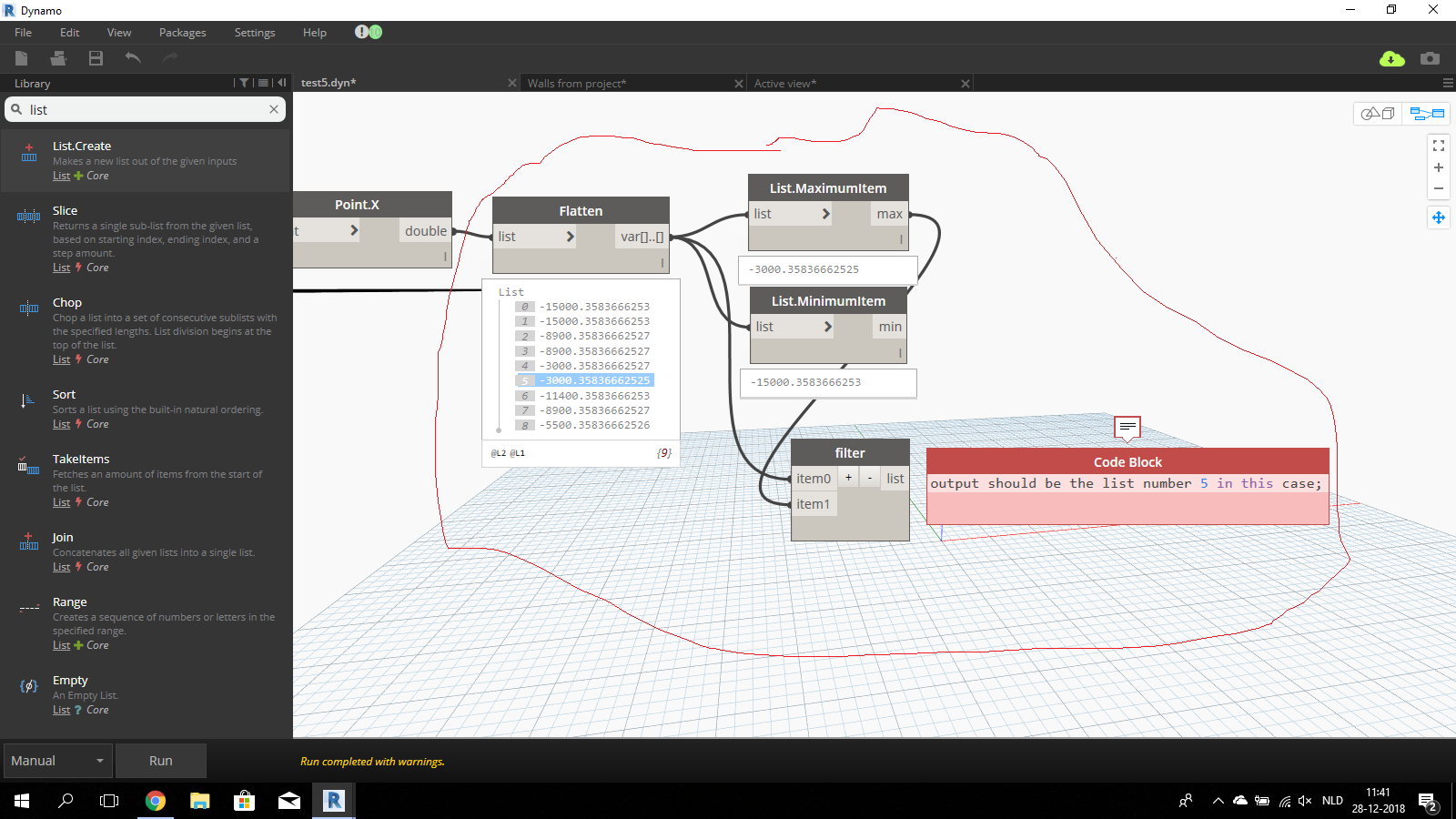This screenshot has height=819, width=1456.
Task: Open the Packages menu
Action: [x=183, y=33]
